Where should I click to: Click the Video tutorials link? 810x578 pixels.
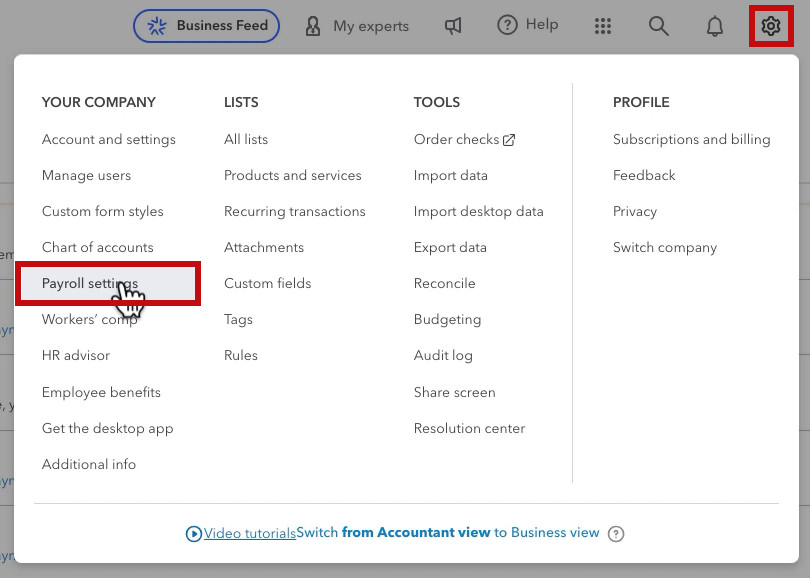tap(250, 534)
